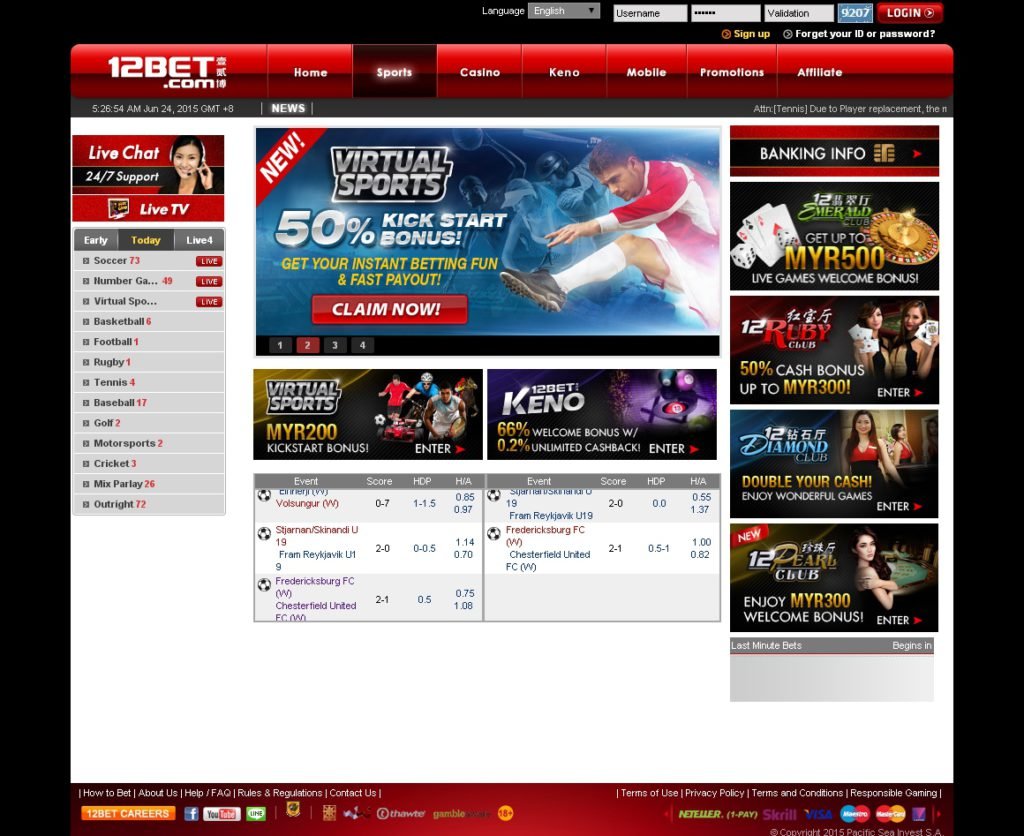This screenshot has height=836, width=1024.
Task: Expand the Basketball sport category
Action: coord(149,321)
